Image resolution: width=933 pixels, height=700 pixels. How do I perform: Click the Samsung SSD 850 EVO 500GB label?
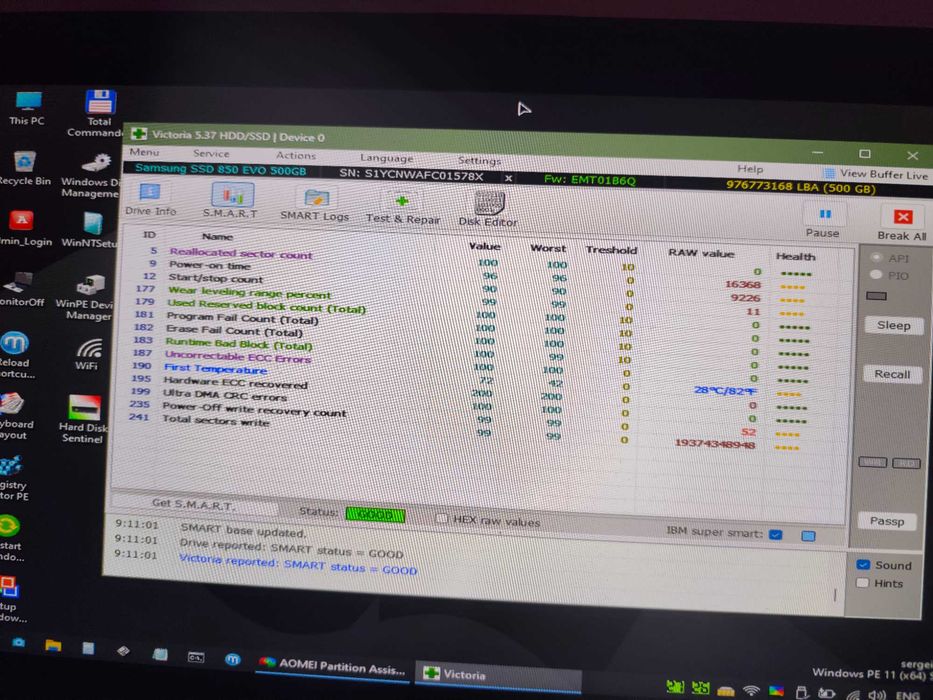(221, 170)
